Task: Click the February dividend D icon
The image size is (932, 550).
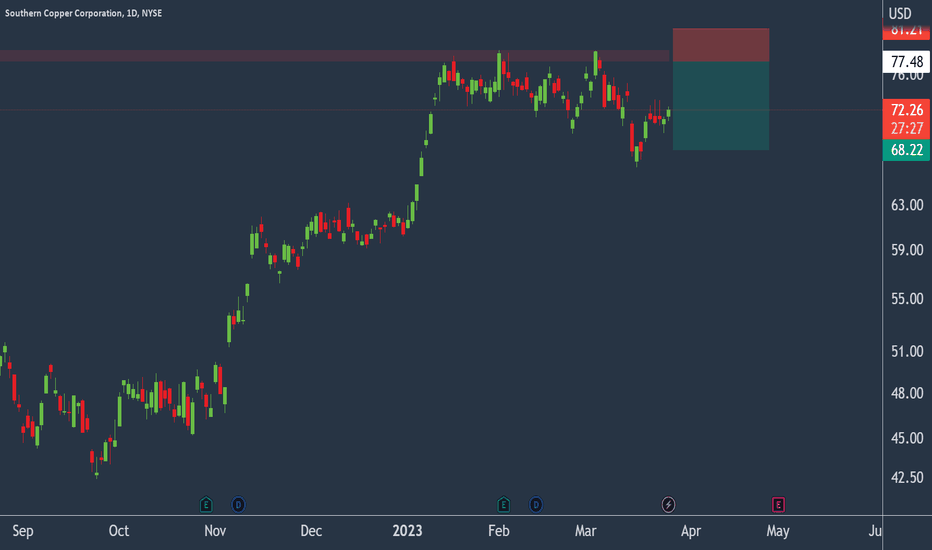Action: (x=536, y=505)
